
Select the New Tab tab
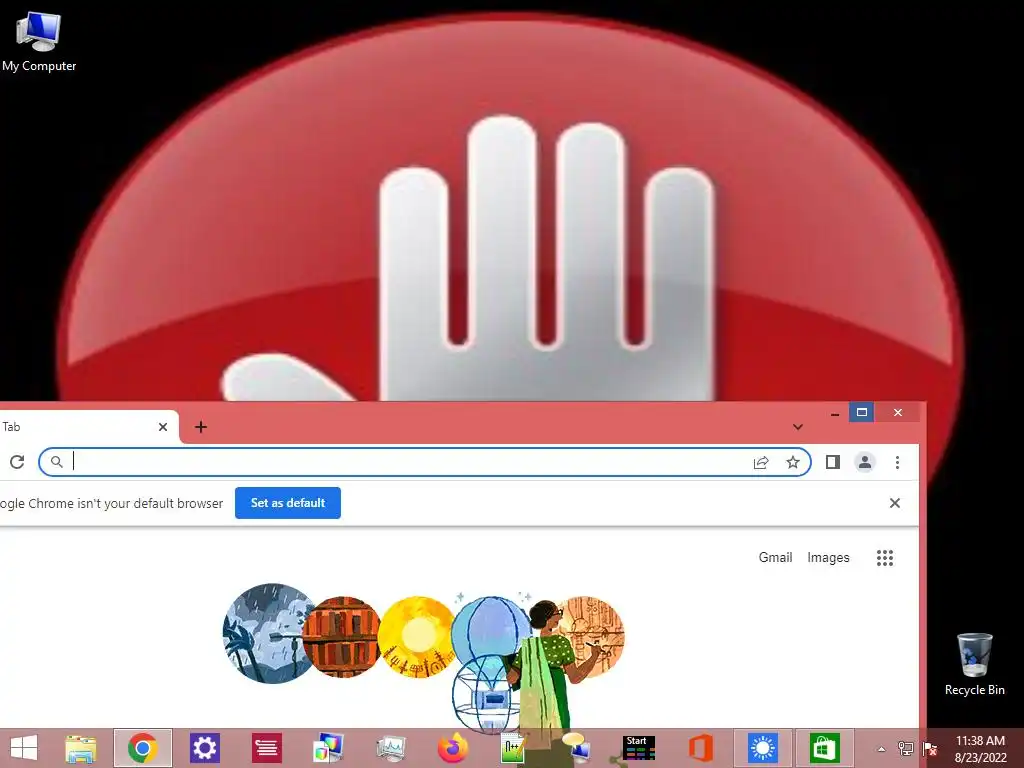(x=88, y=427)
